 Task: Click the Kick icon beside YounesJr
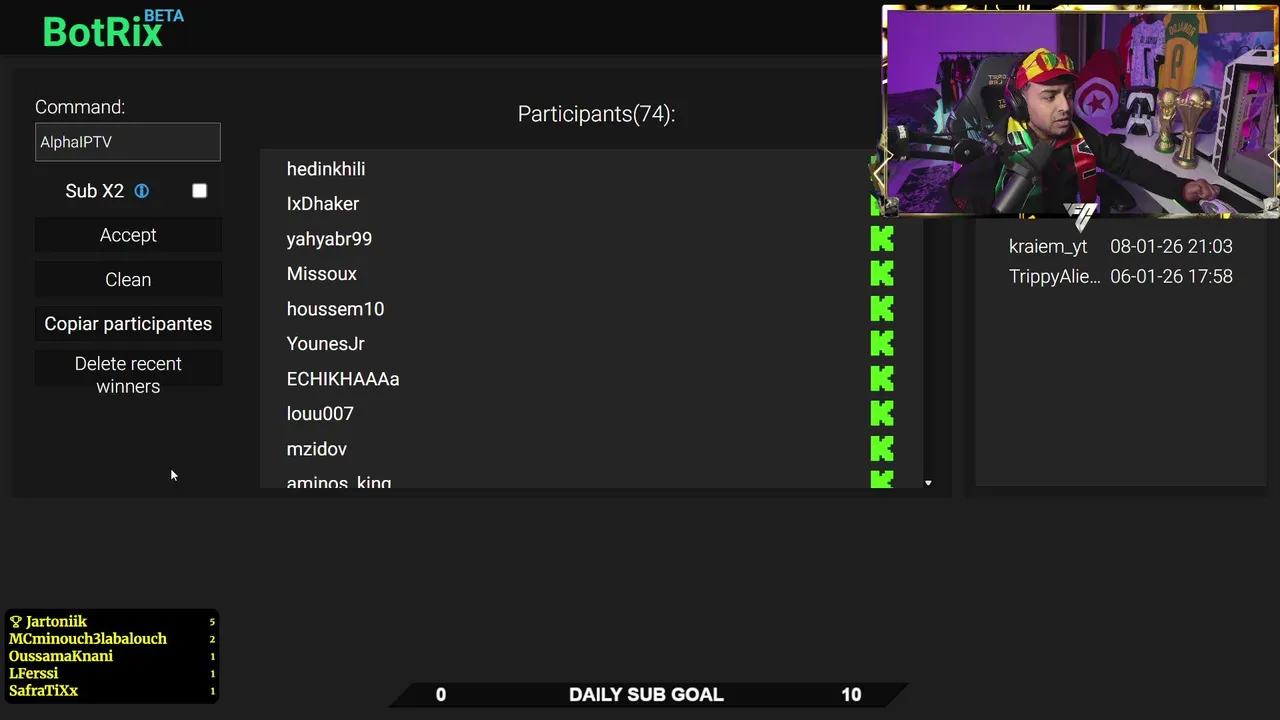(882, 343)
